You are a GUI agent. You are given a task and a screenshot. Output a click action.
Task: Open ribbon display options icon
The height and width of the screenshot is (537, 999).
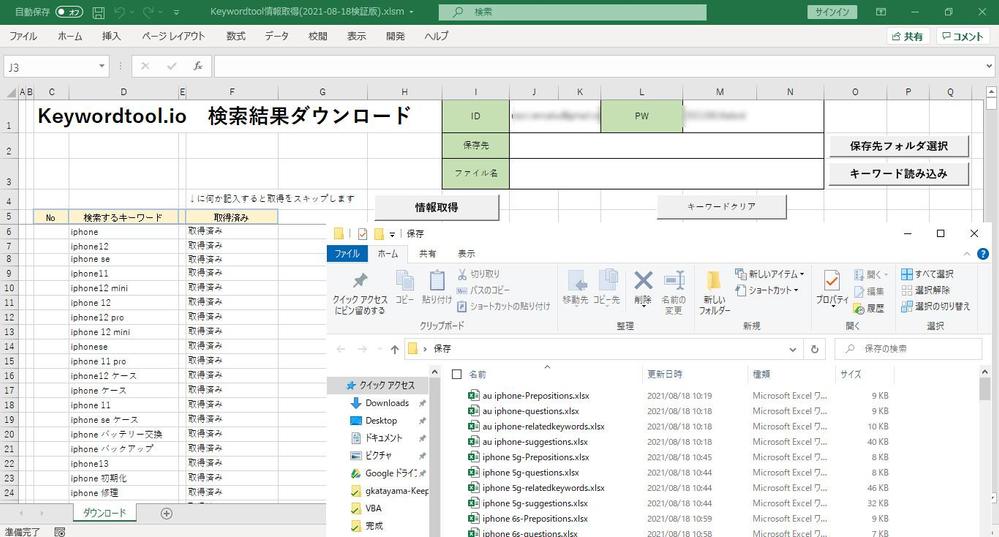(880, 12)
